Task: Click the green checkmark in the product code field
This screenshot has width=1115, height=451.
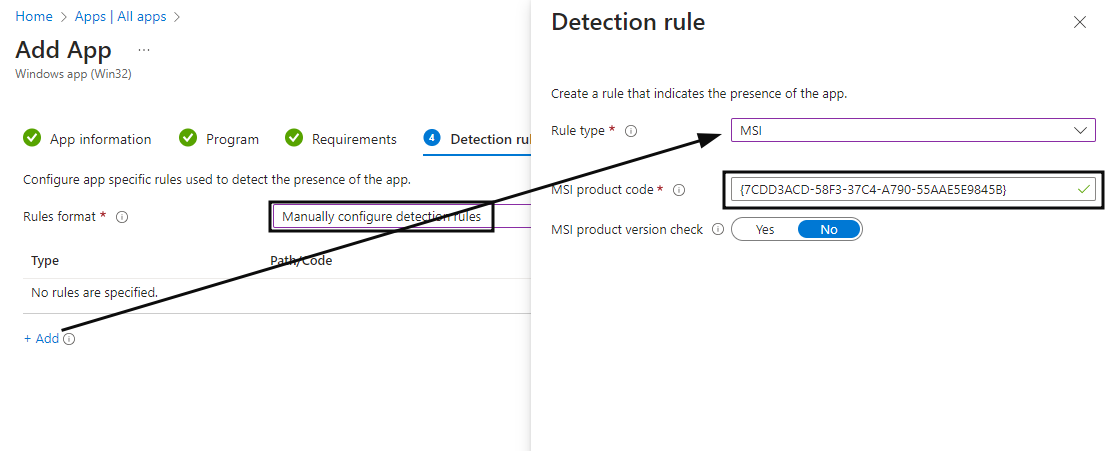Action: click(x=1083, y=190)
